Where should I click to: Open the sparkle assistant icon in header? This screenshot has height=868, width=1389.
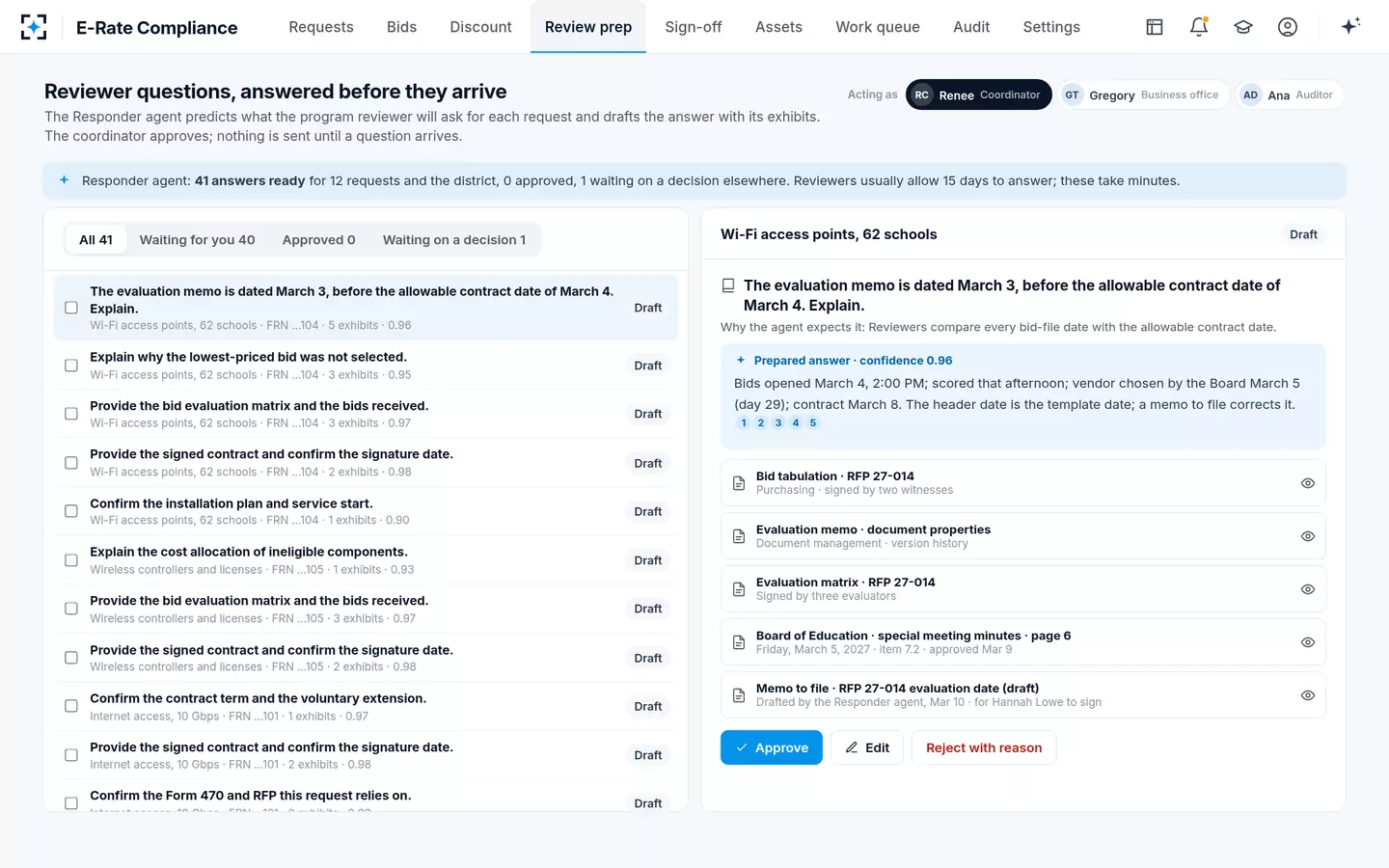pyautogui.click(x=1350, y=26)
